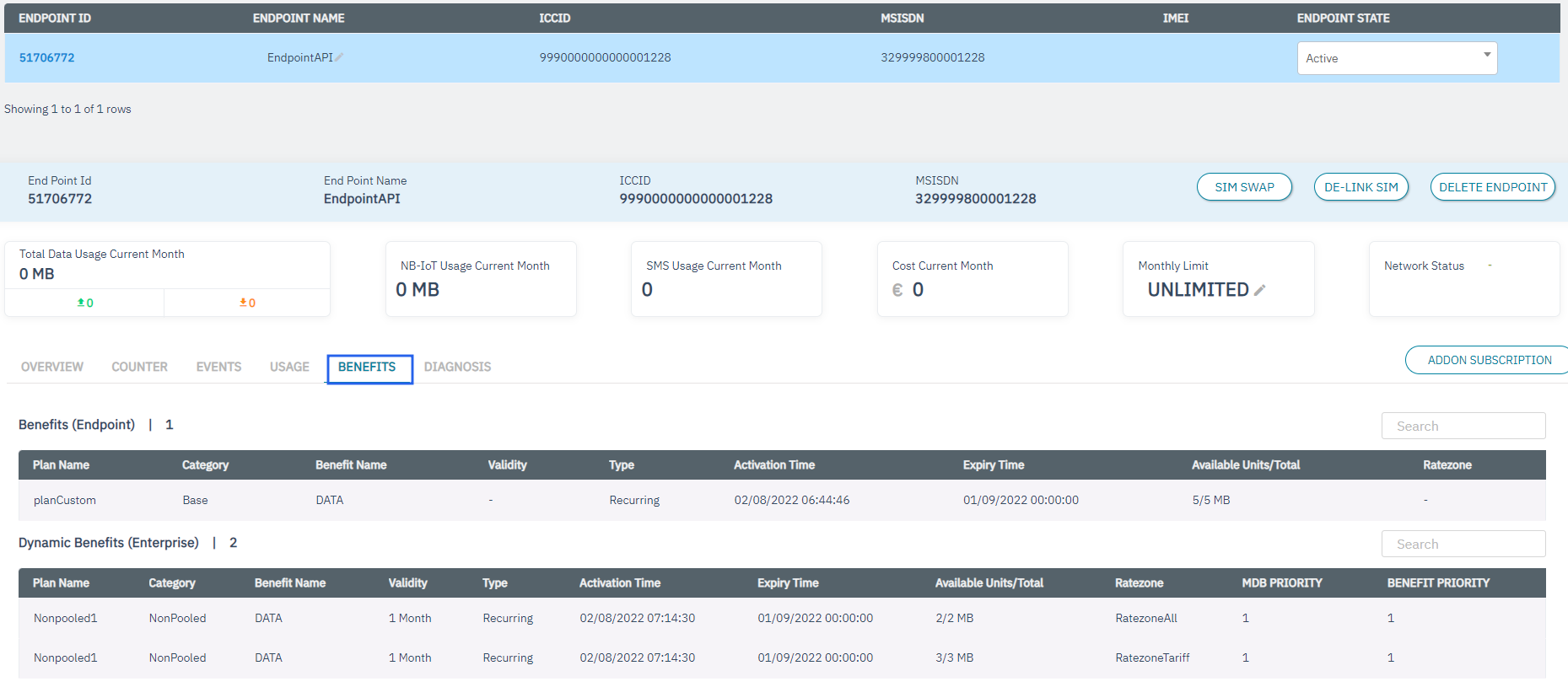Image resolution: width=1568 pixels, height=687 pixels.
Task: Click the pencil icon beside EndpointAPI name
Action: 339,58
